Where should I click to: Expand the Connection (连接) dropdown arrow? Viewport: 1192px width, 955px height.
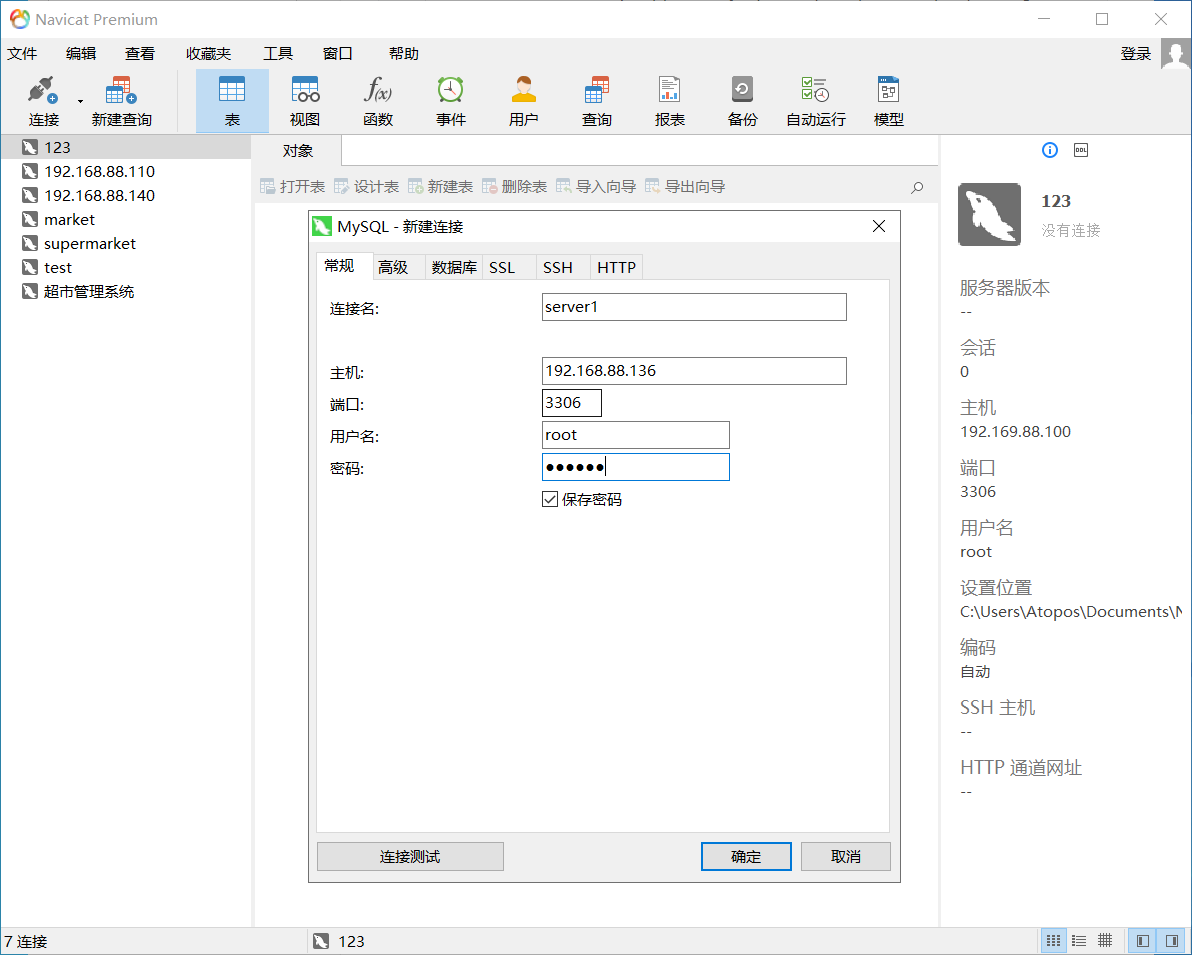pos(80,100)
